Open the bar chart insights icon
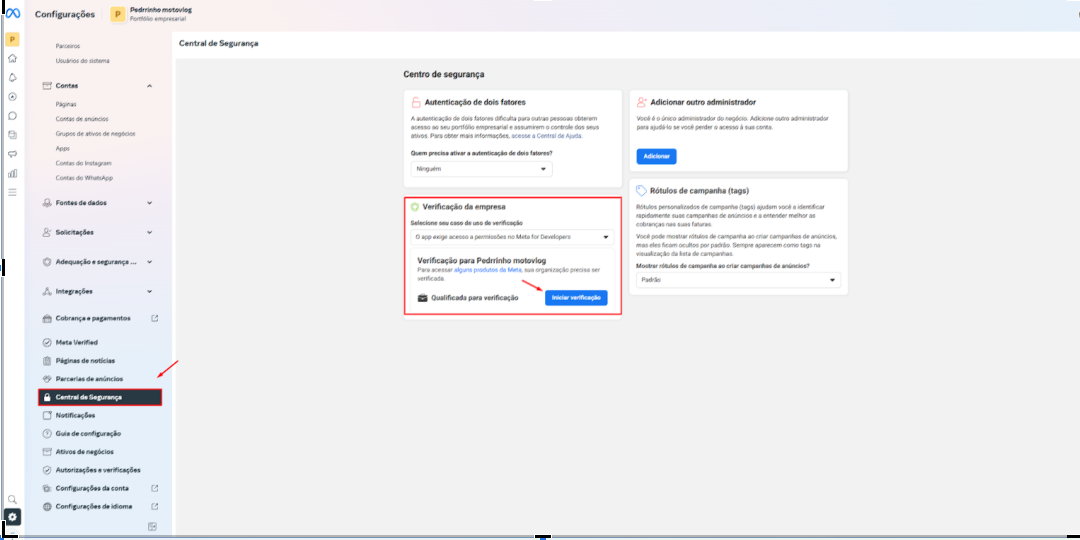 click(12, 173)
